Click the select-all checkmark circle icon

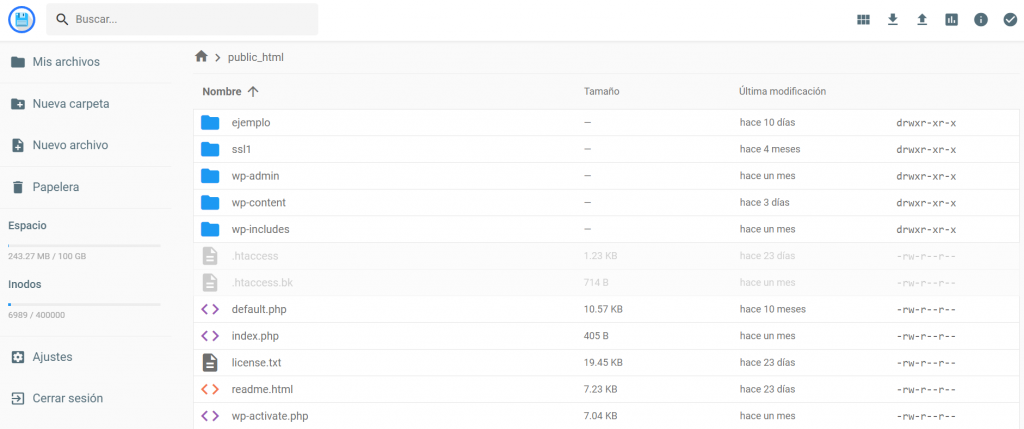click(1010, 19)
